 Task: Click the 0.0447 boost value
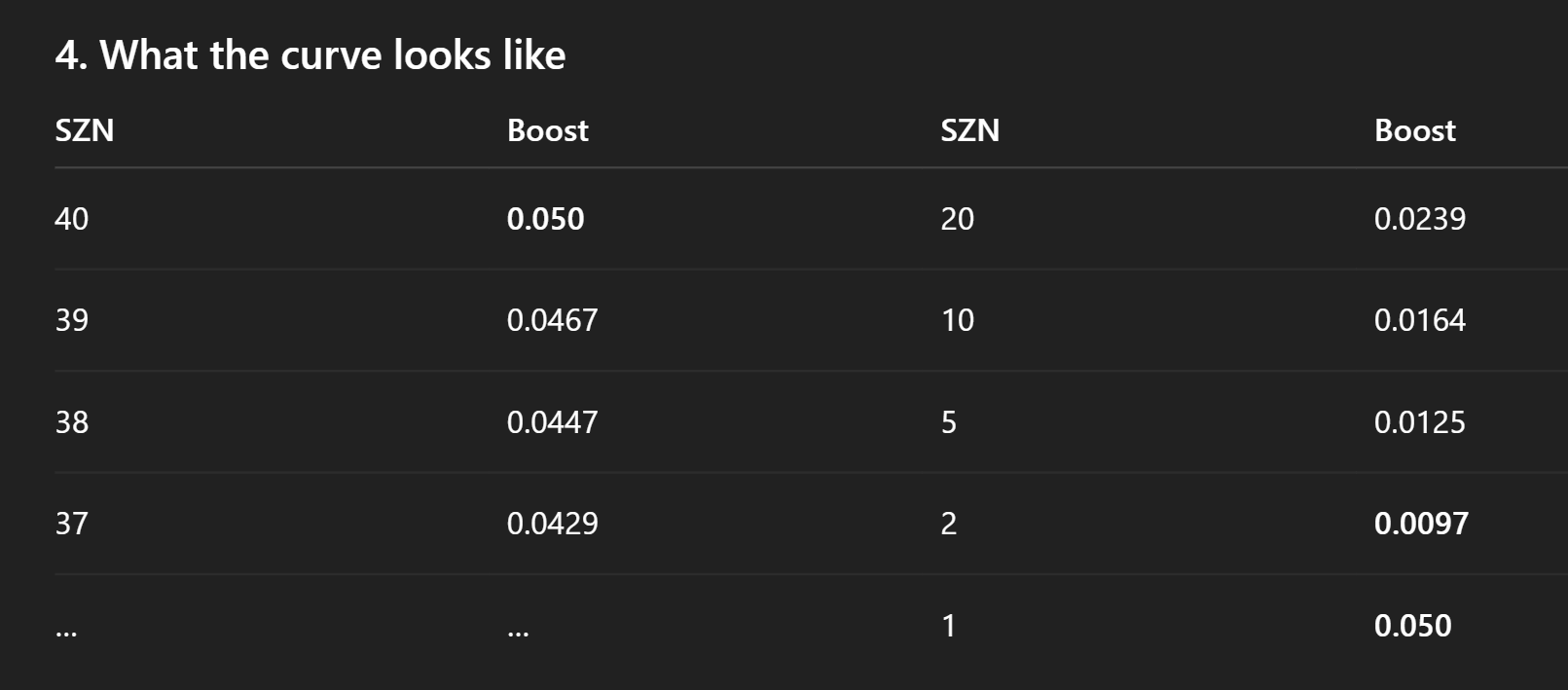click(x=553, y=422)
